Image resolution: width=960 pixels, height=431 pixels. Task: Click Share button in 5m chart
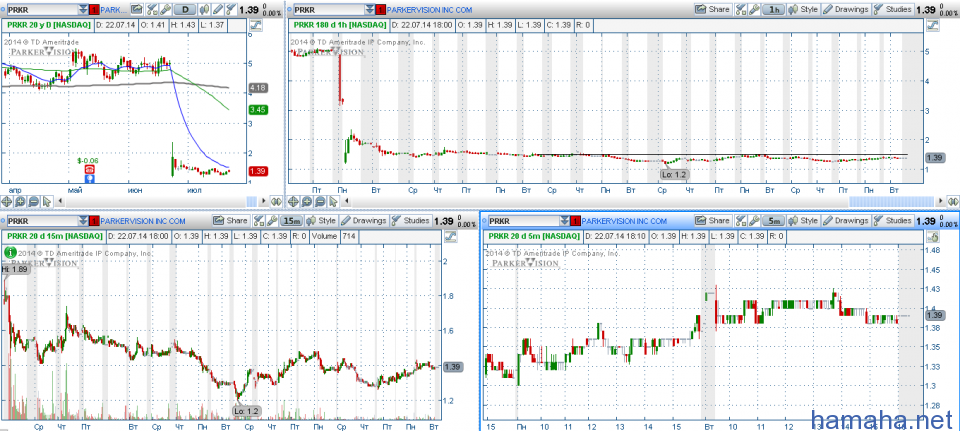(x=713, y=220)
